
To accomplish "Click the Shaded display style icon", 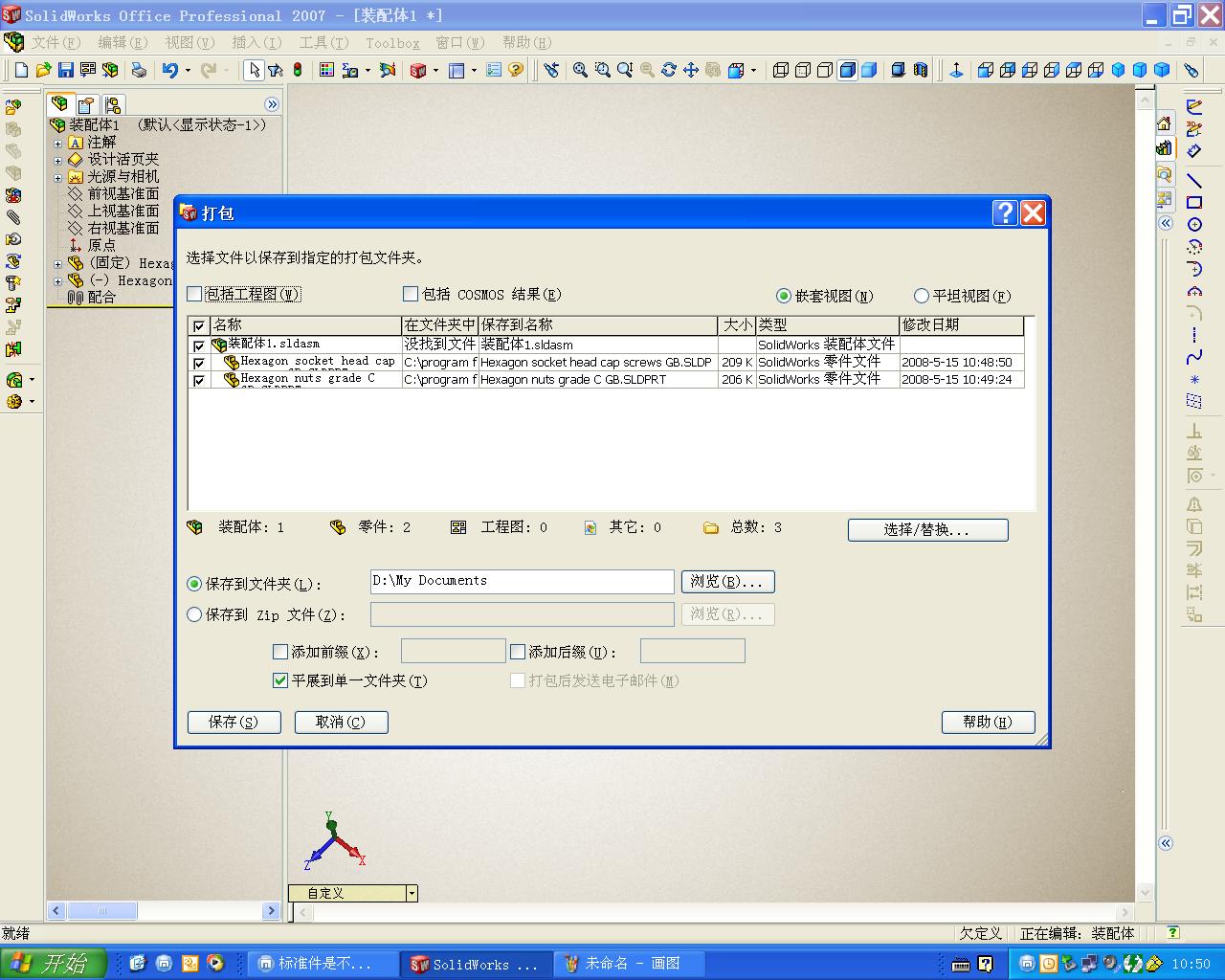I will (x=869, y=70).
